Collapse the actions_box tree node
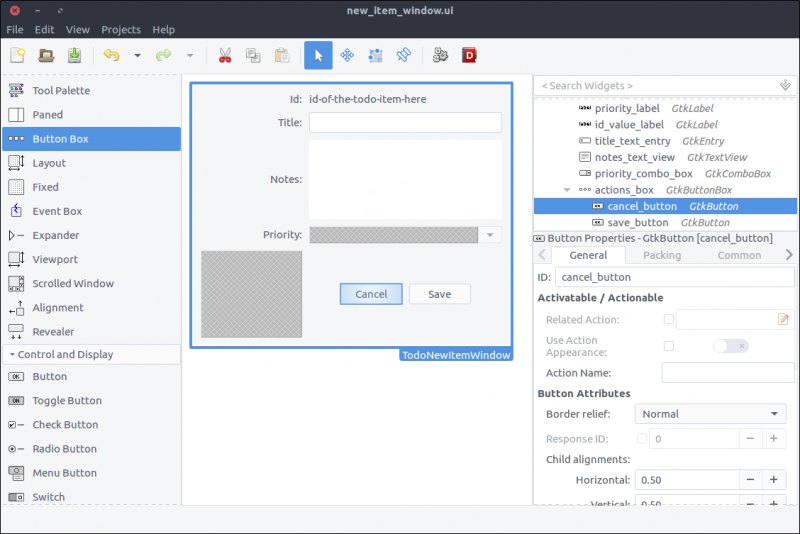The width and height of the screenshot is (800, 534). point(568,190)
